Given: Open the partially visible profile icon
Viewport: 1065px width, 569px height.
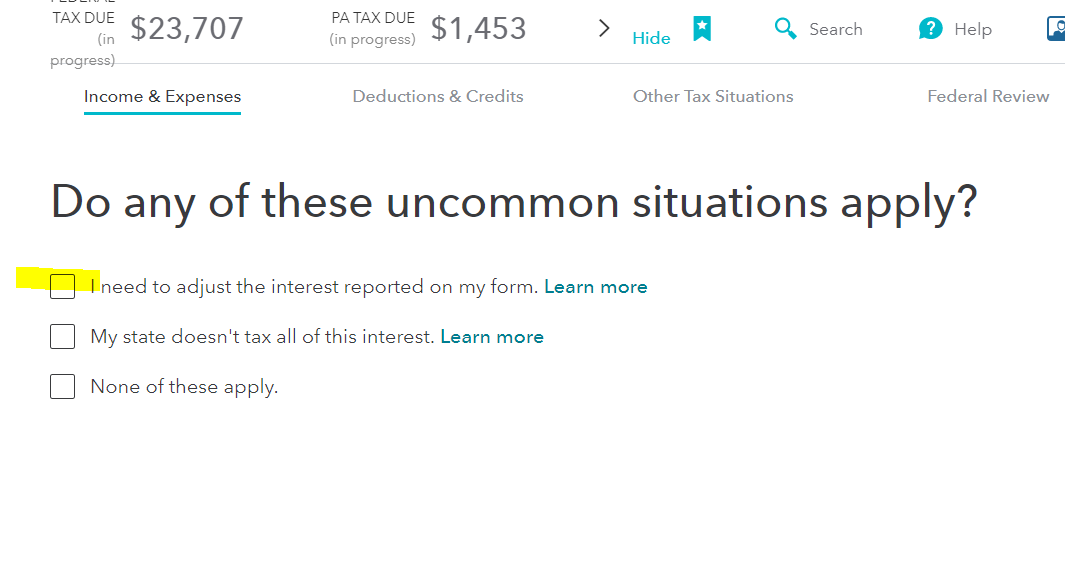Looking at the screenshot, I should [1056, 29].
